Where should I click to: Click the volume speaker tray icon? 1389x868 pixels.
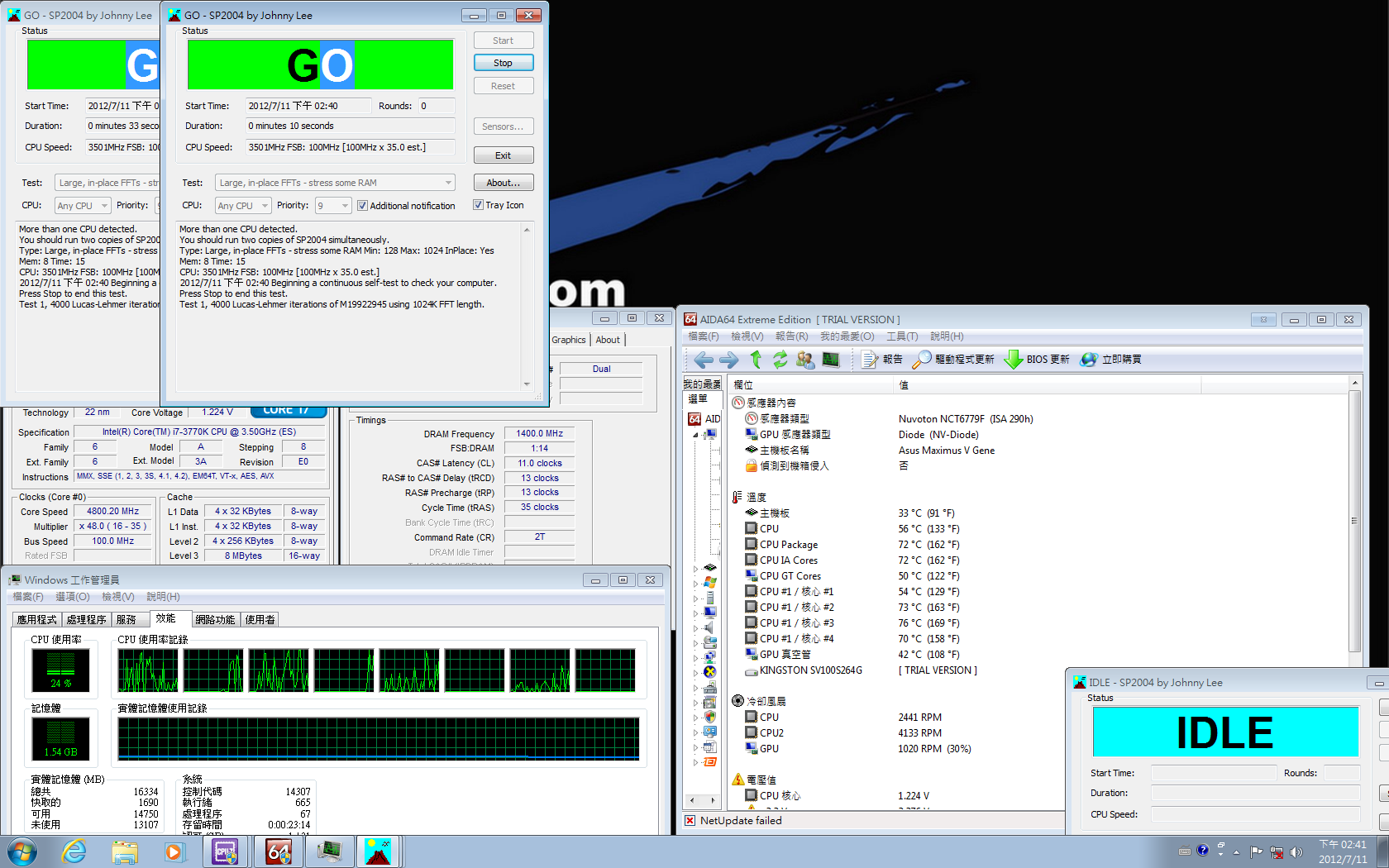coord(1296,852)
